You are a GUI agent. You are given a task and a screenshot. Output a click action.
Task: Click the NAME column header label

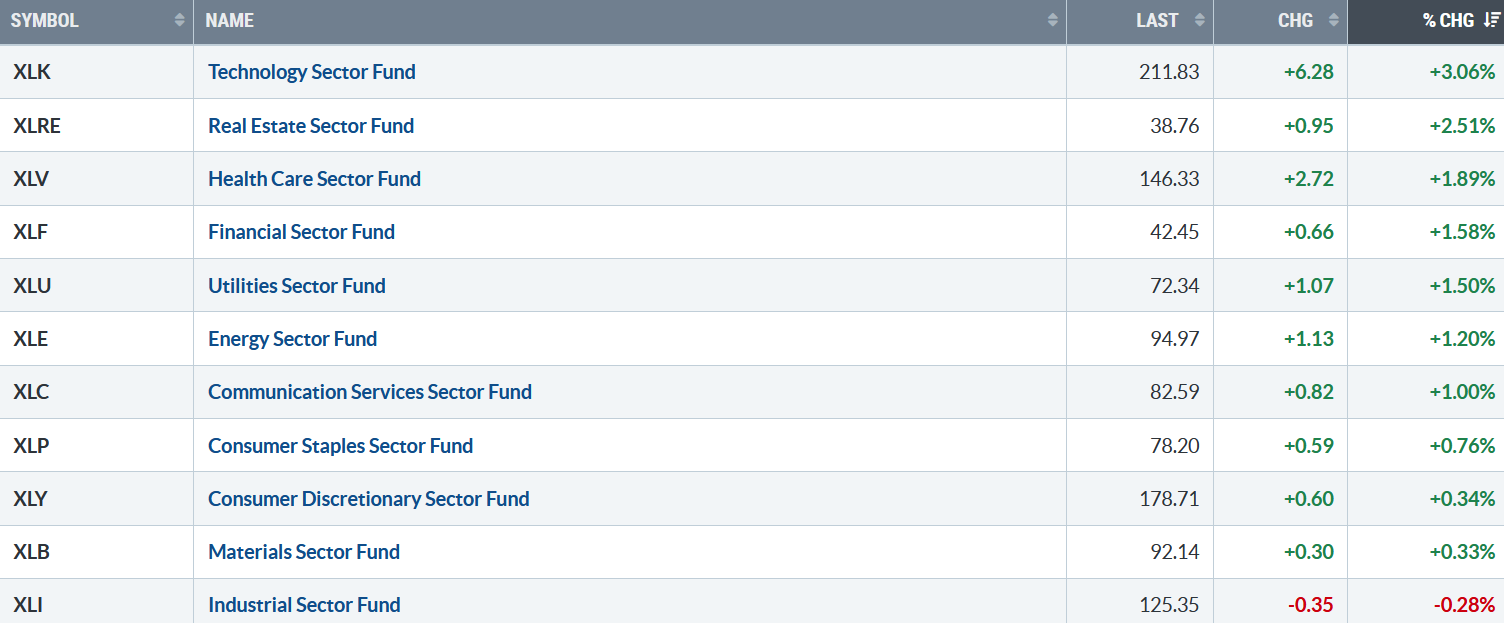[x=230, y=20]
